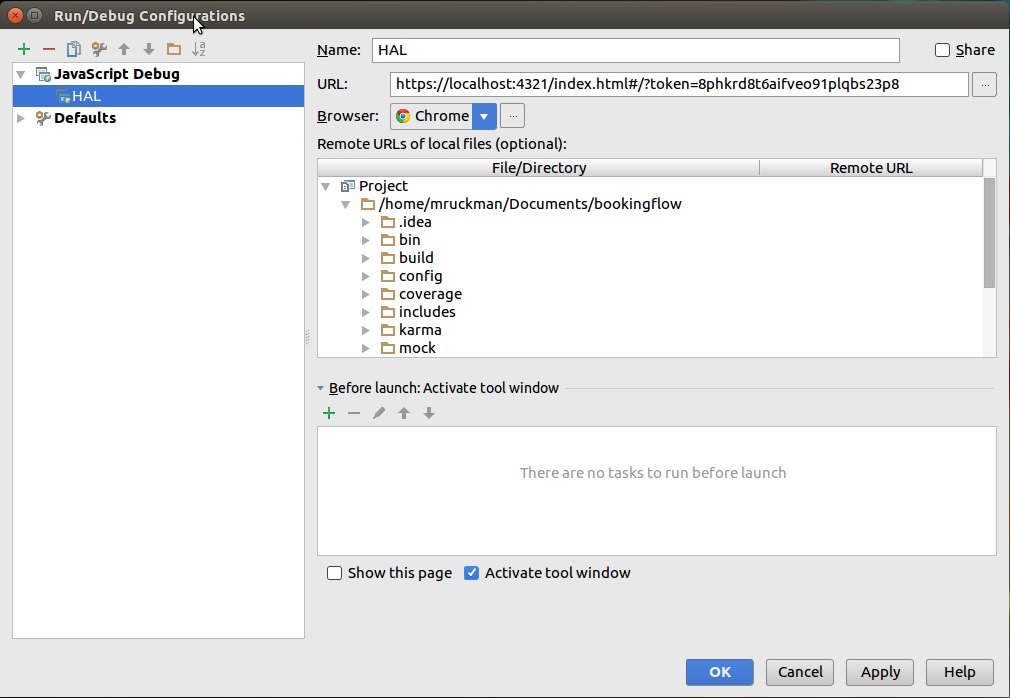Image resolution: width=1010 pixels, height=698 pixels.
Task: Enable the Share checkbox
Action: 942,50
